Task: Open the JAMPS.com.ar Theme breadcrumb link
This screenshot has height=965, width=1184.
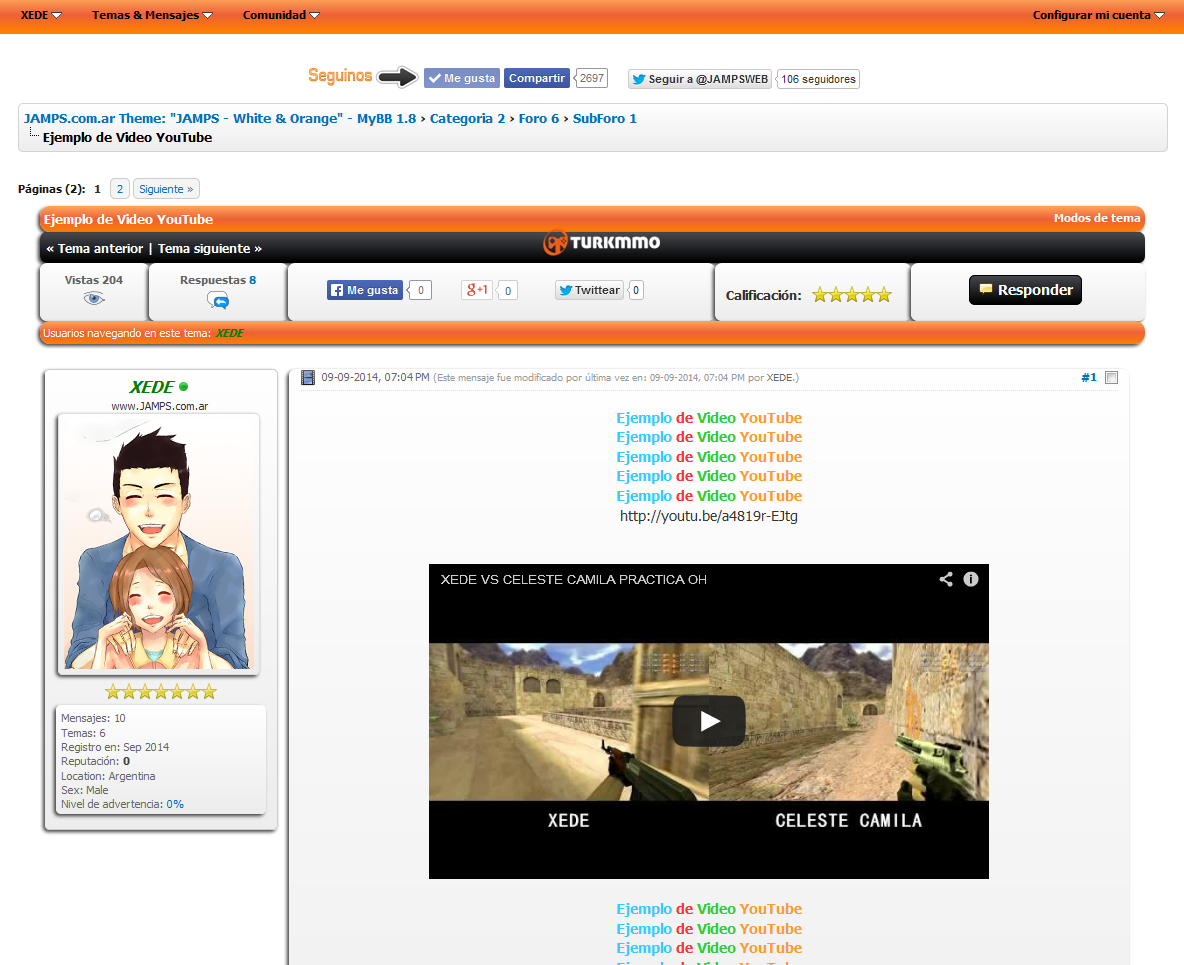Action: pyautogui.click(x=220, y=119)
